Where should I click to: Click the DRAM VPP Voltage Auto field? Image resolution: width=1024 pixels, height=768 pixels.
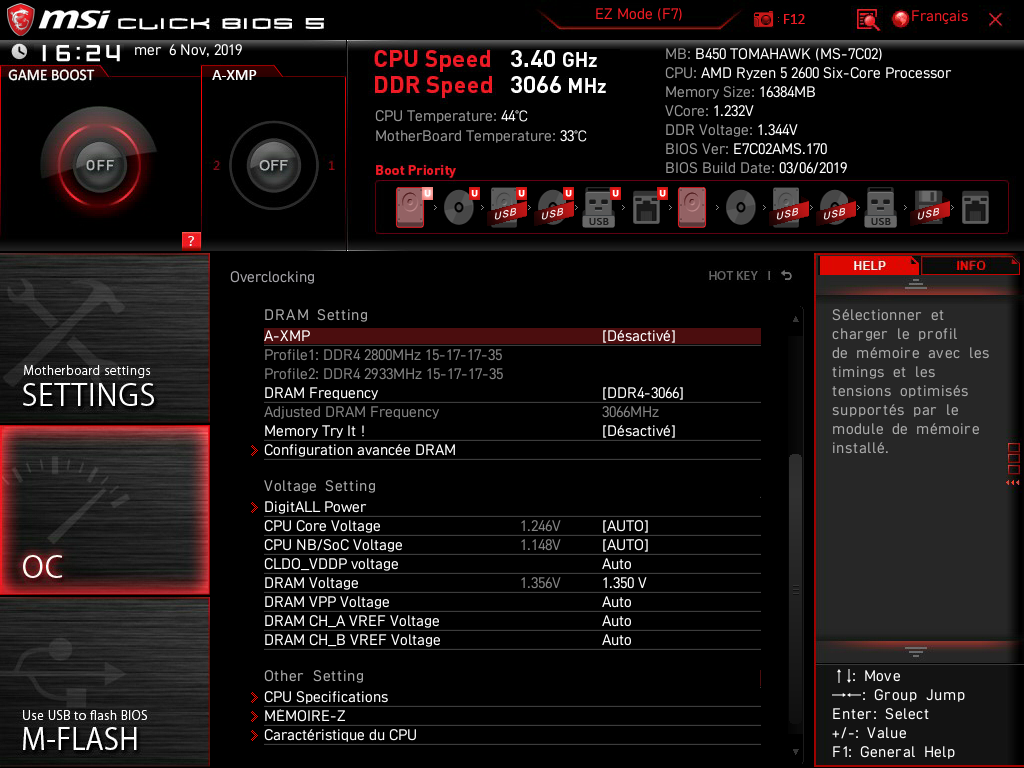616,602
